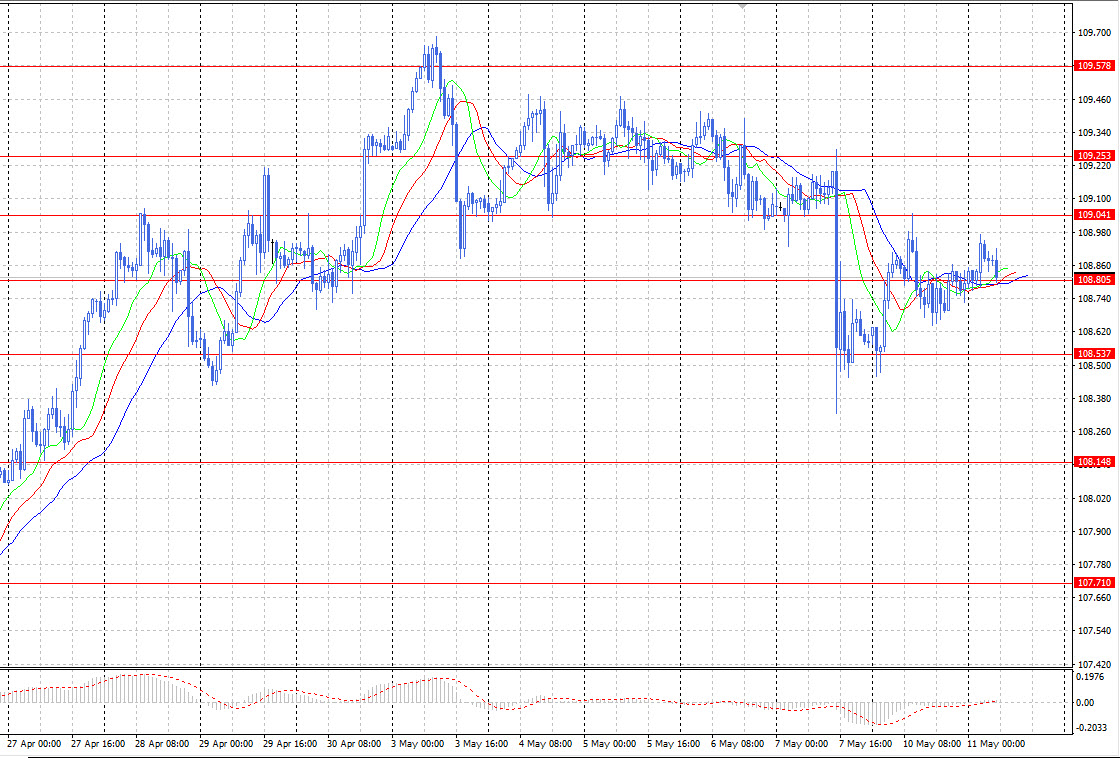
Task: Click the 109.700 price axis value
Action: tap(1094, 33)
